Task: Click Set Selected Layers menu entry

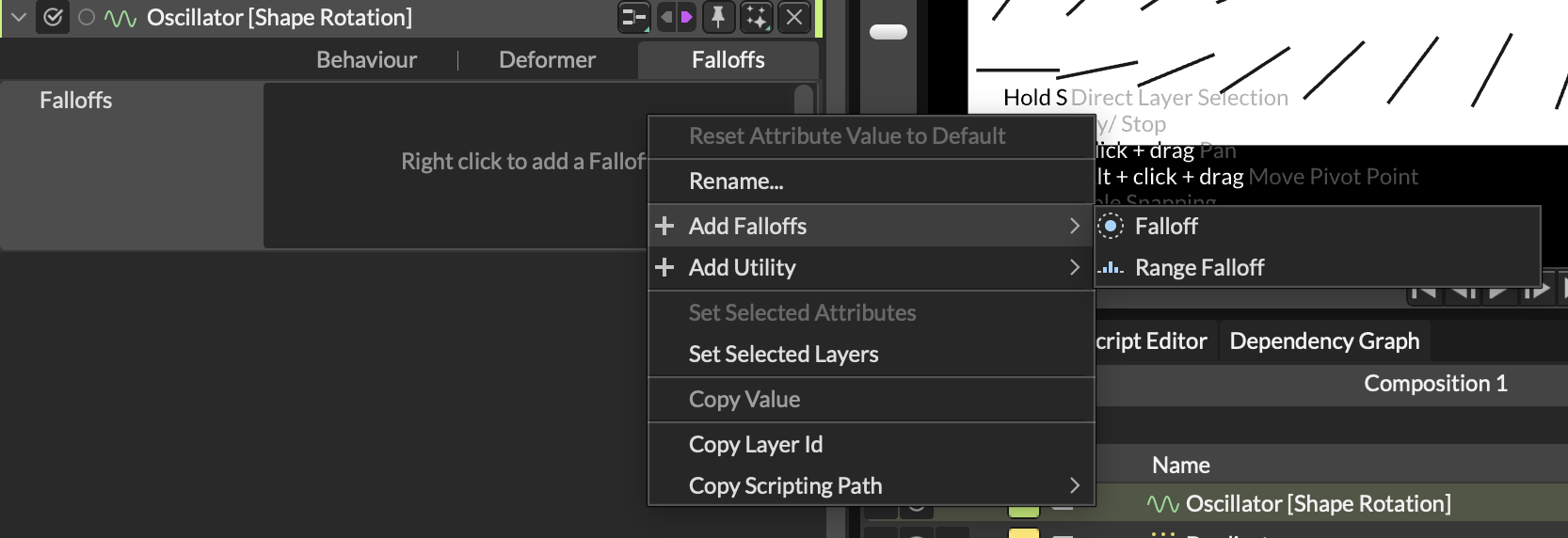Action: pyautogui.click(x=783, y=355)
